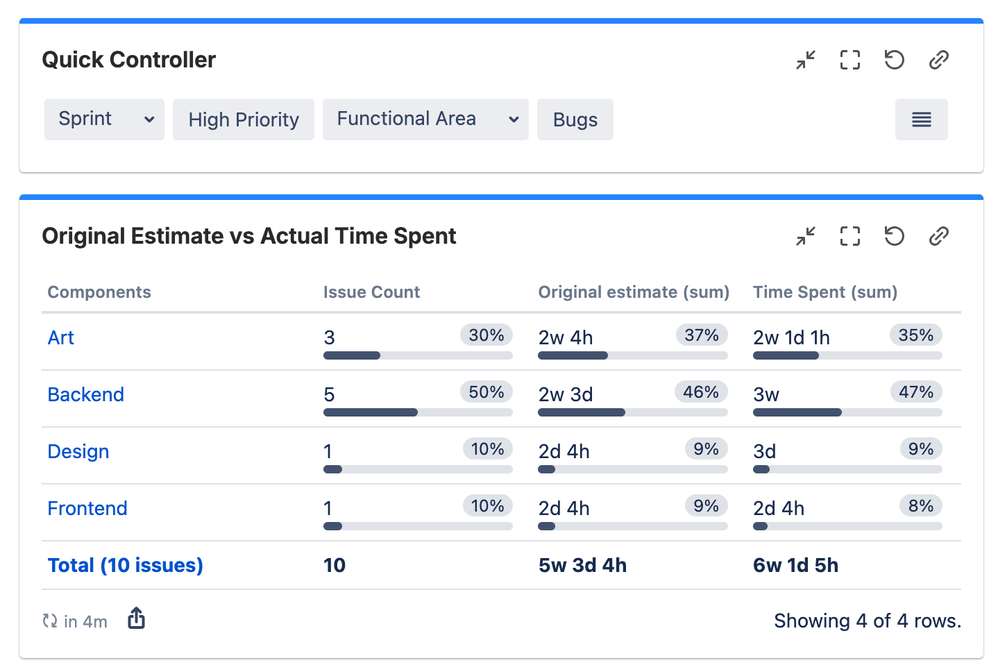The height and width of the screenshot is (672, 998).
Task: Open the Backend component
Action: point(86,395)
